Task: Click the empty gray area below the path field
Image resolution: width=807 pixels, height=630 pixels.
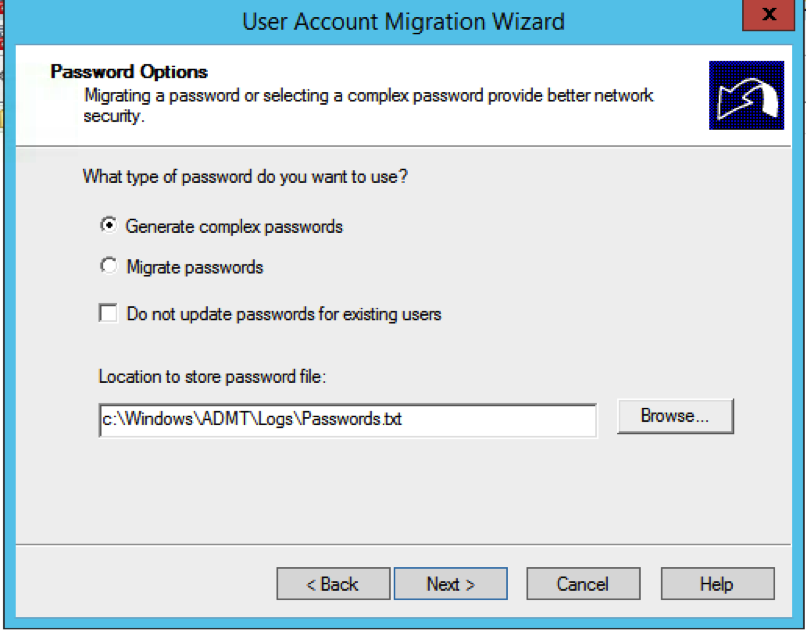Action: pyautogui.click(x=400, y=490)
